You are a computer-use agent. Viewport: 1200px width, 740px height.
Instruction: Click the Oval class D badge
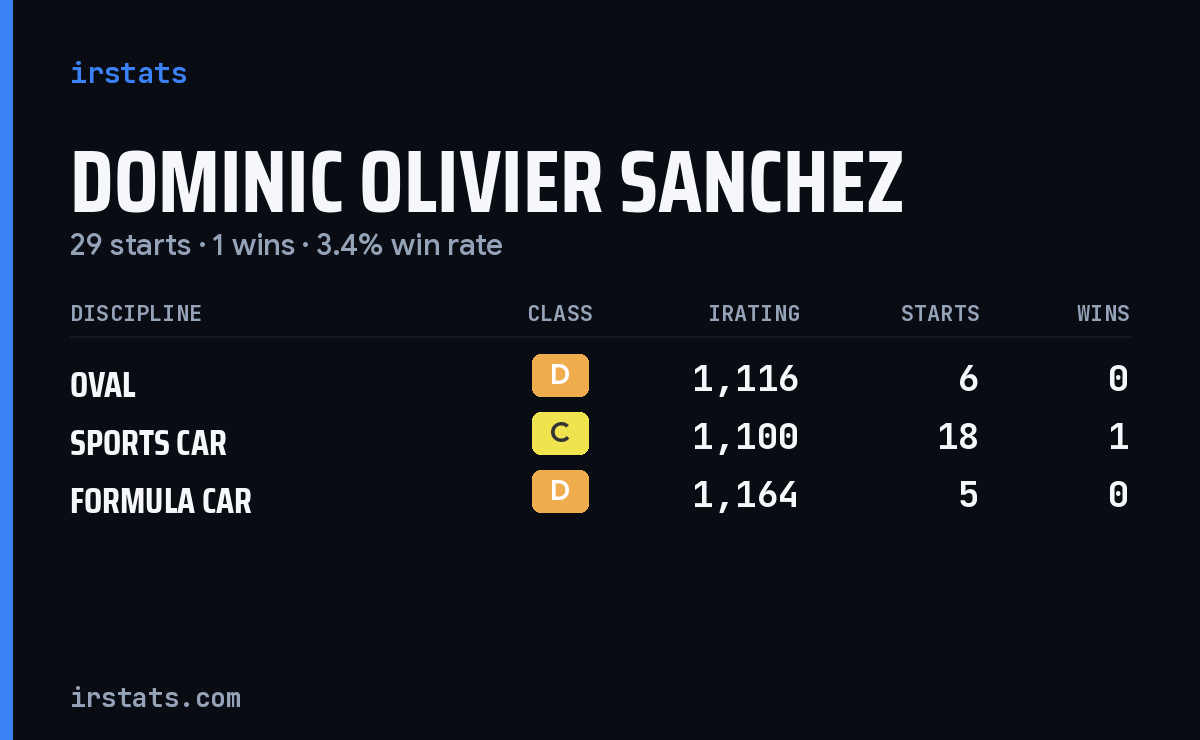coord(560,375)
